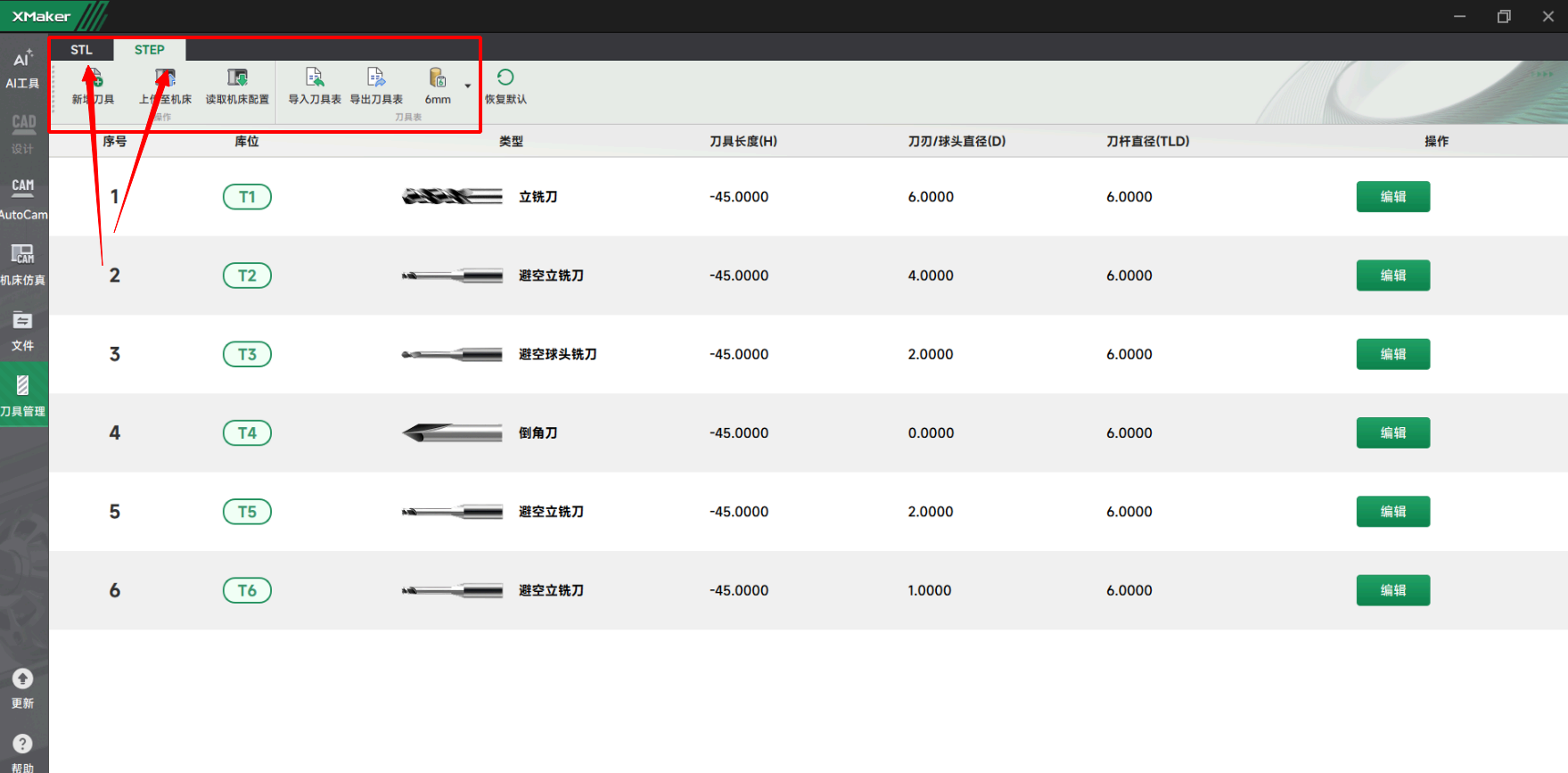Select the T4 slot badge

(x=247, y=433)
